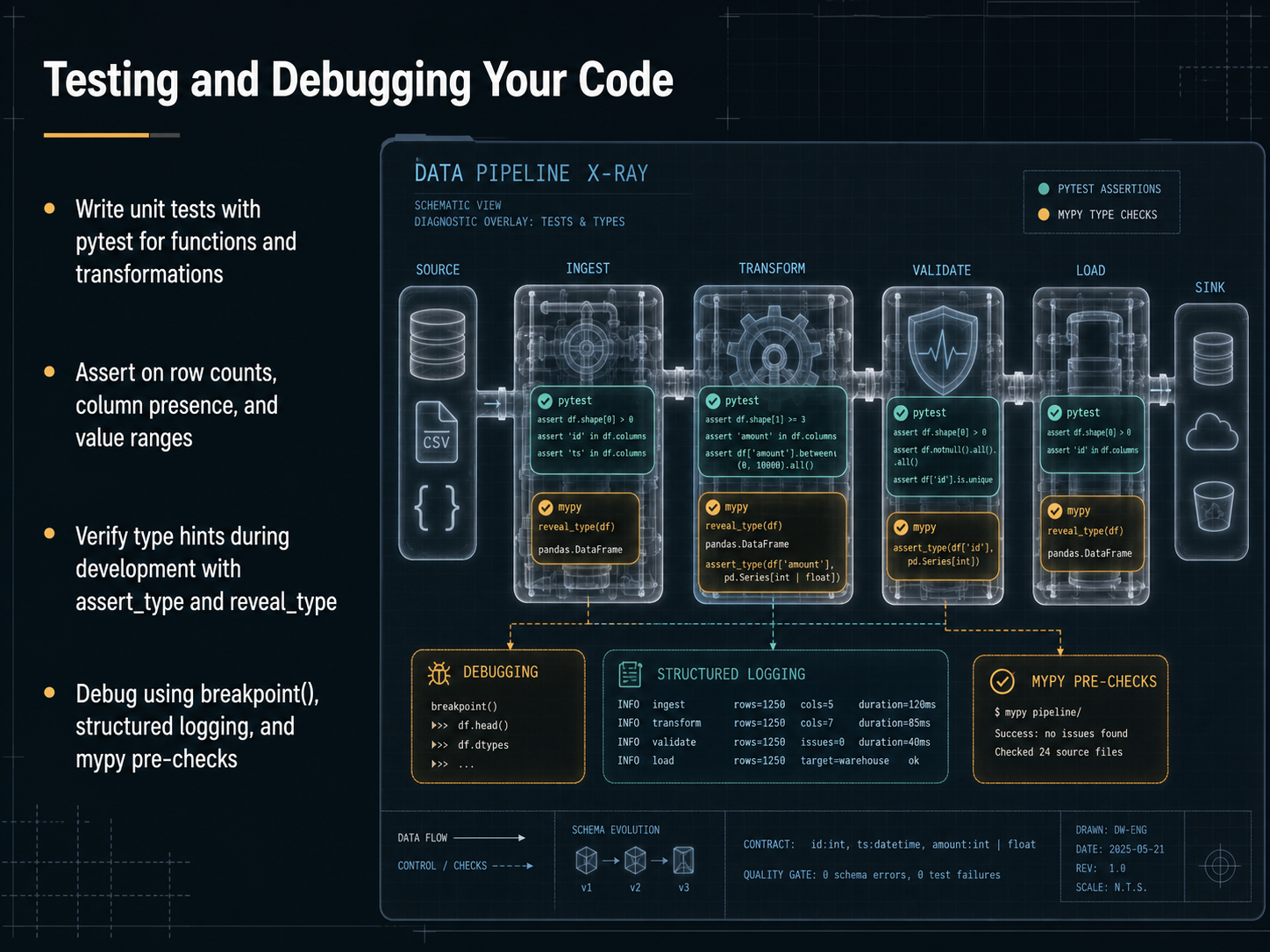
Task: Click the INFO transform log row
Action: (x=774, y=723)
